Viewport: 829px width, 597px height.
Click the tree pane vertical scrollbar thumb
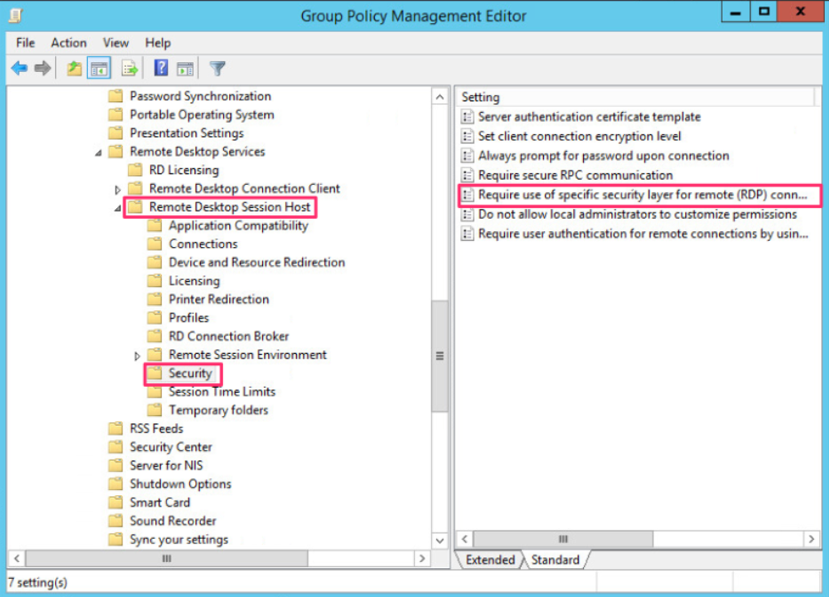(x=440, y=356)
